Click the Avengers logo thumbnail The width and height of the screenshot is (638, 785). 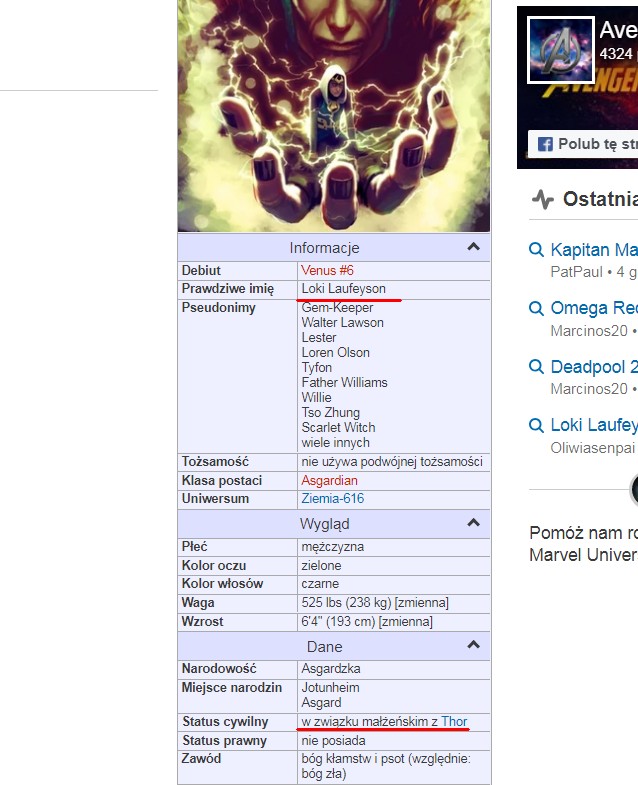click(561, 50)
